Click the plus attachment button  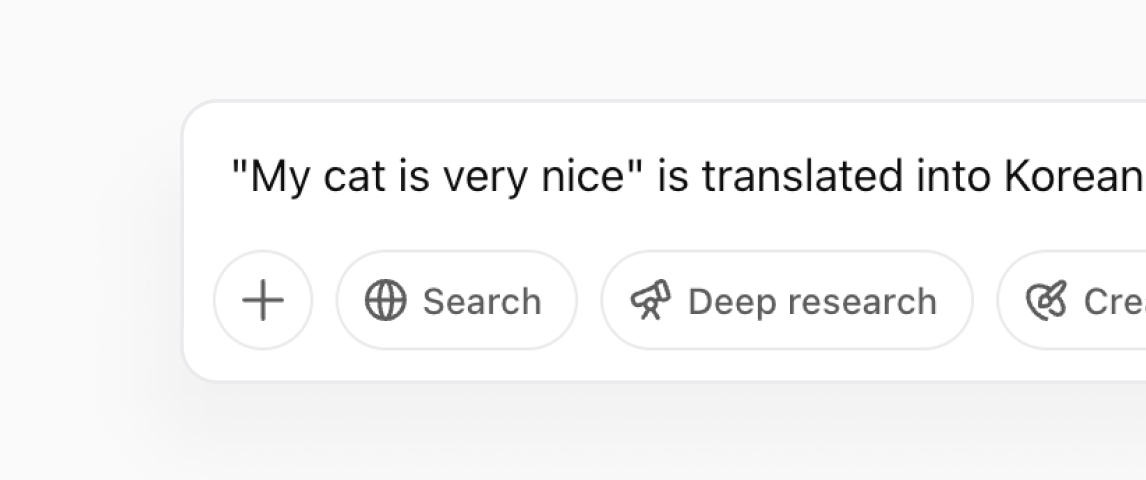click(263, 300)
